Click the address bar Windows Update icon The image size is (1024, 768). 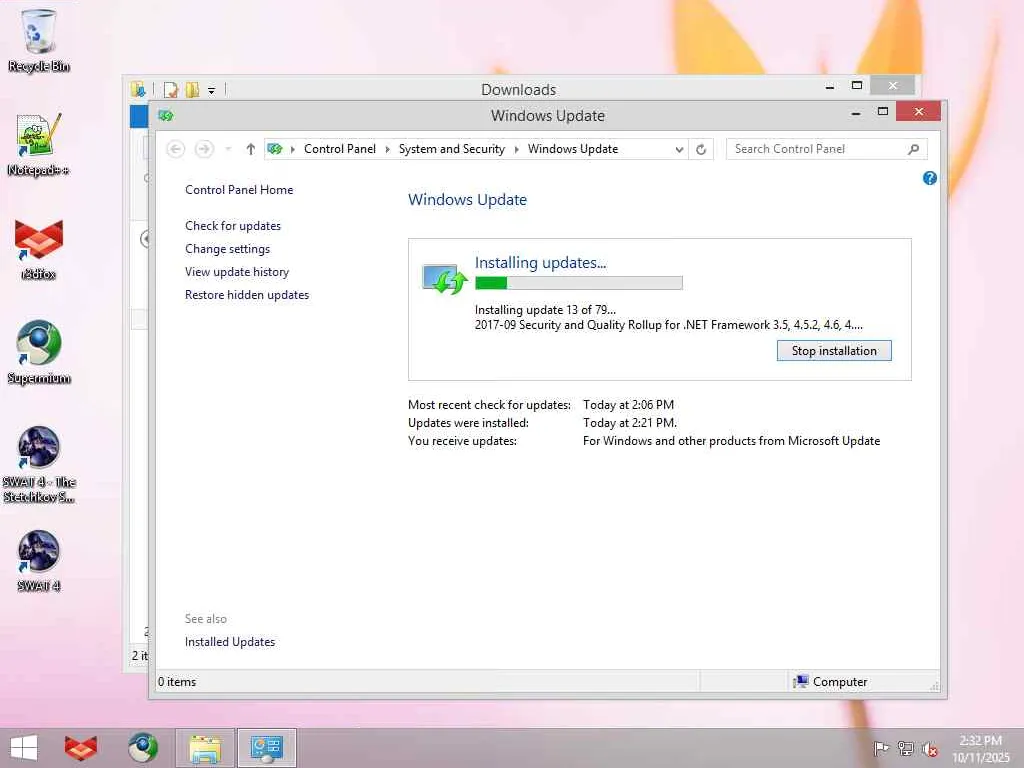click(x=275, y=150)
